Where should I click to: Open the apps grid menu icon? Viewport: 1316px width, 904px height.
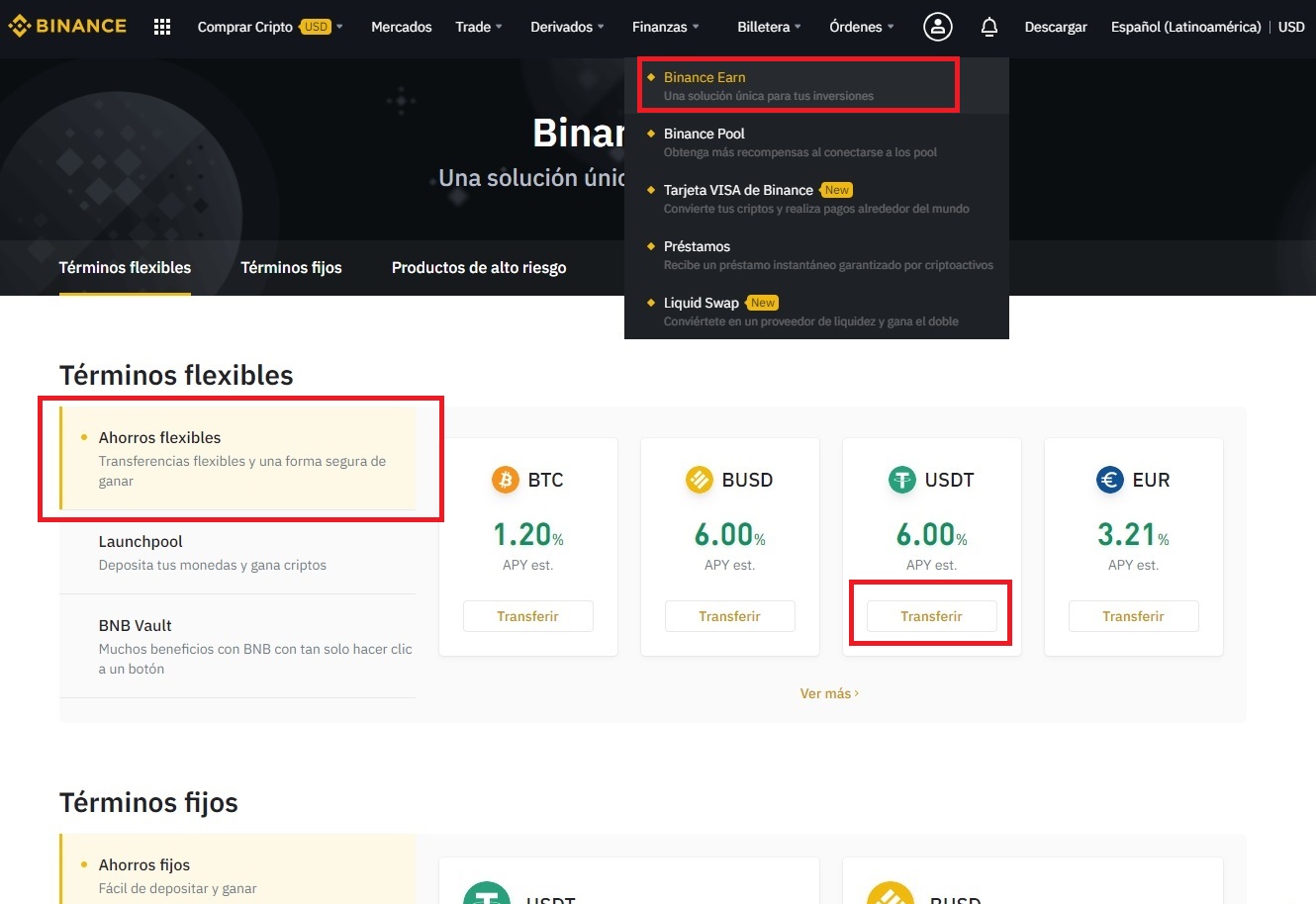tap(162, 27)
